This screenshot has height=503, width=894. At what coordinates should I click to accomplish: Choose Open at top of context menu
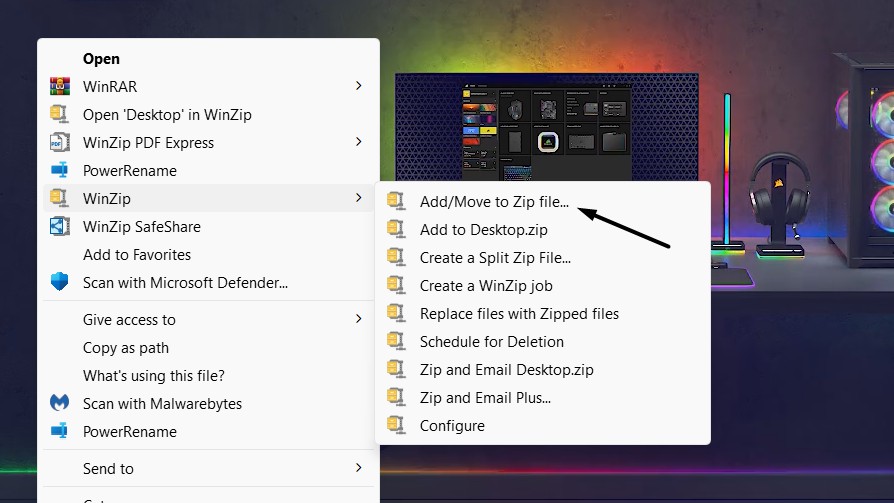coord(209,59)
